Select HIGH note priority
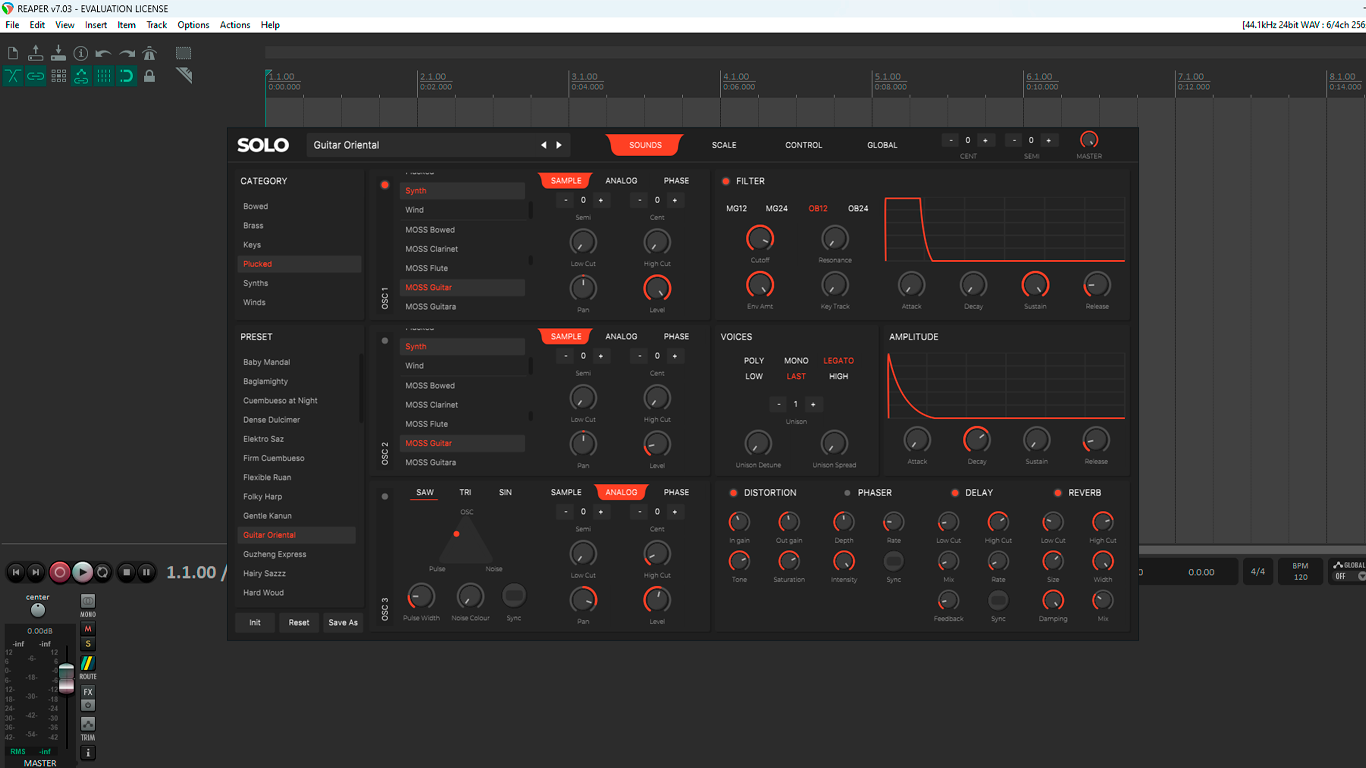Screen dimensions: 1366x768 coord(838,377)
